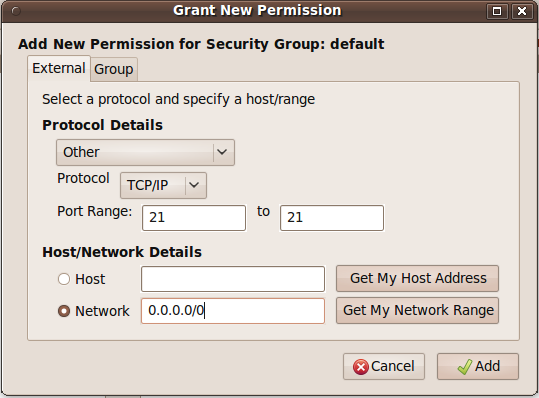Focus the Network field containing 0.0.0.0/0
This screenshot has width=539, height=398.
point(233,311)
